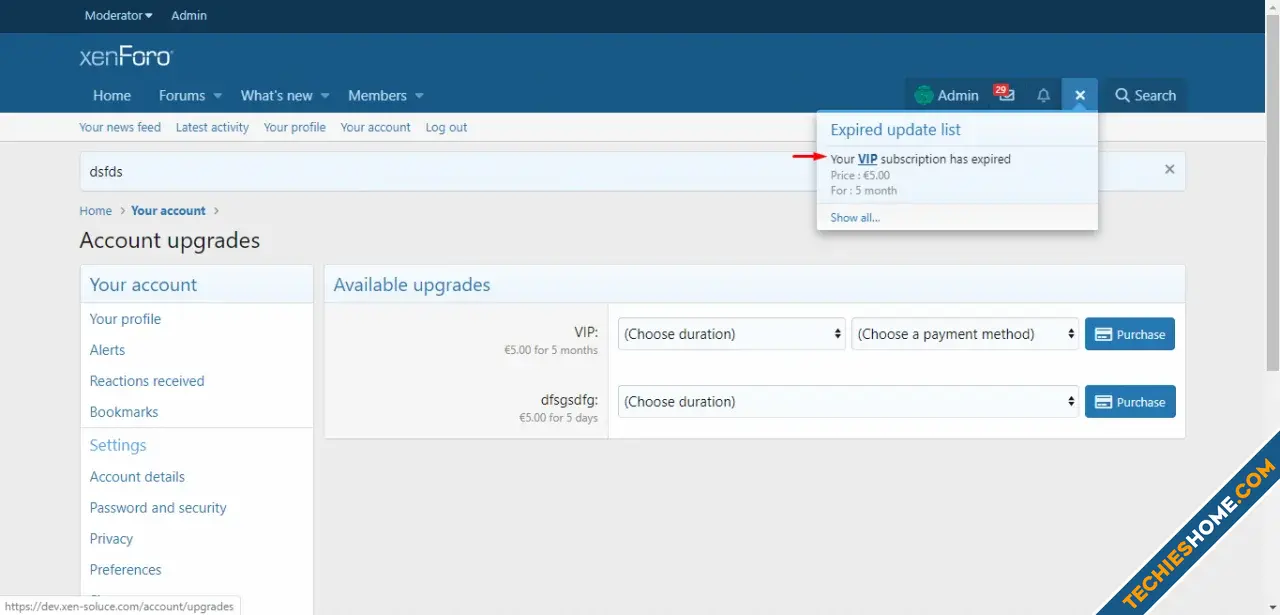Click the xenForo logo
This screenshot has width=1280, height=615.
point(126,57)
